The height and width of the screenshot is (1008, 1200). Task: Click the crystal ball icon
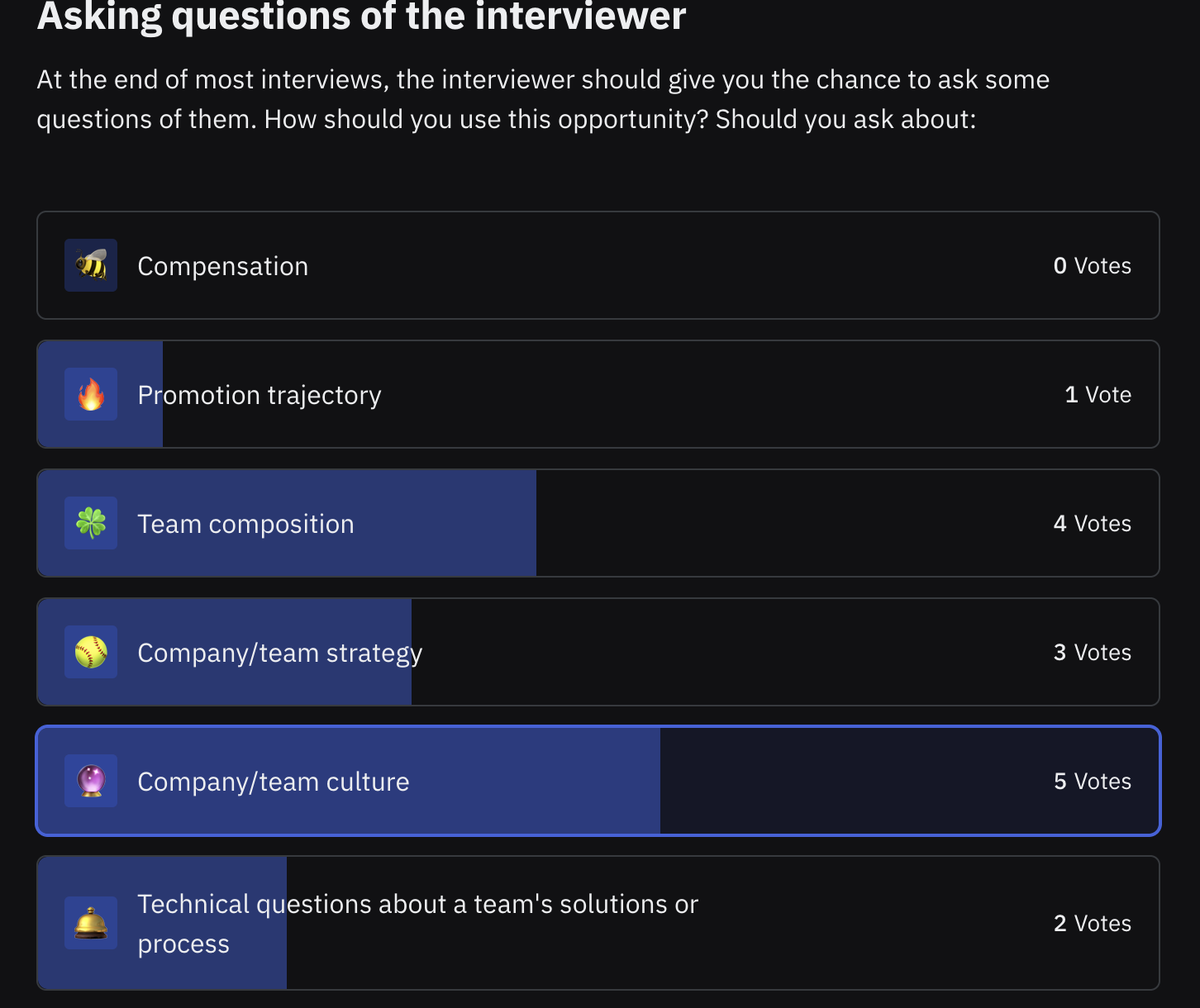pyautogui.click(x=91, y=781)
